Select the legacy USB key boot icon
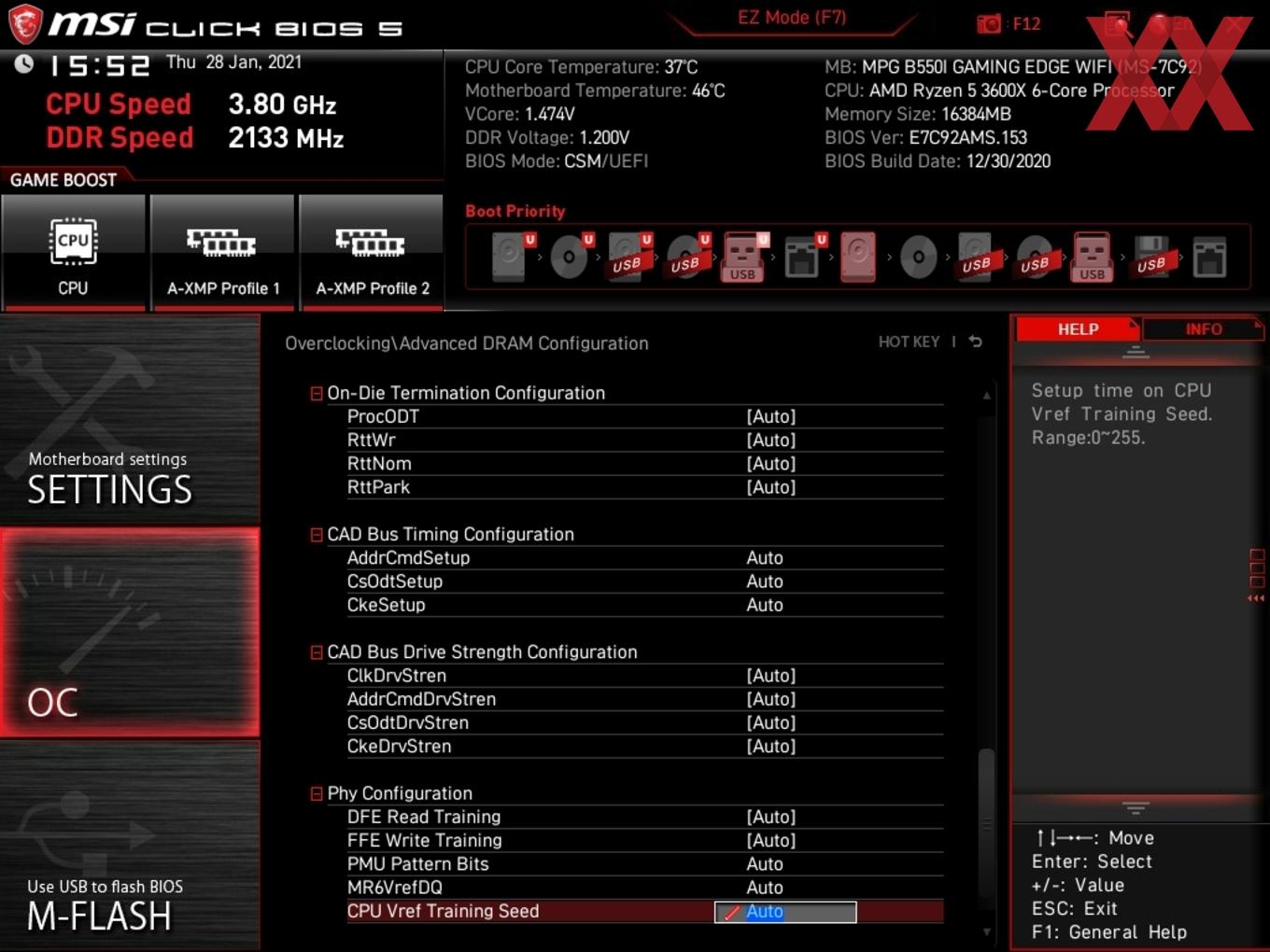The height and width of the screenshot is (952, 1270). pos(1093,257)
